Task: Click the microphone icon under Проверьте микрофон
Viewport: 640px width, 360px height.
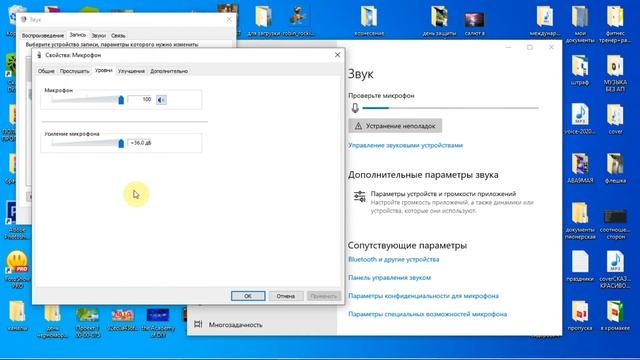Action: [355, 108]
